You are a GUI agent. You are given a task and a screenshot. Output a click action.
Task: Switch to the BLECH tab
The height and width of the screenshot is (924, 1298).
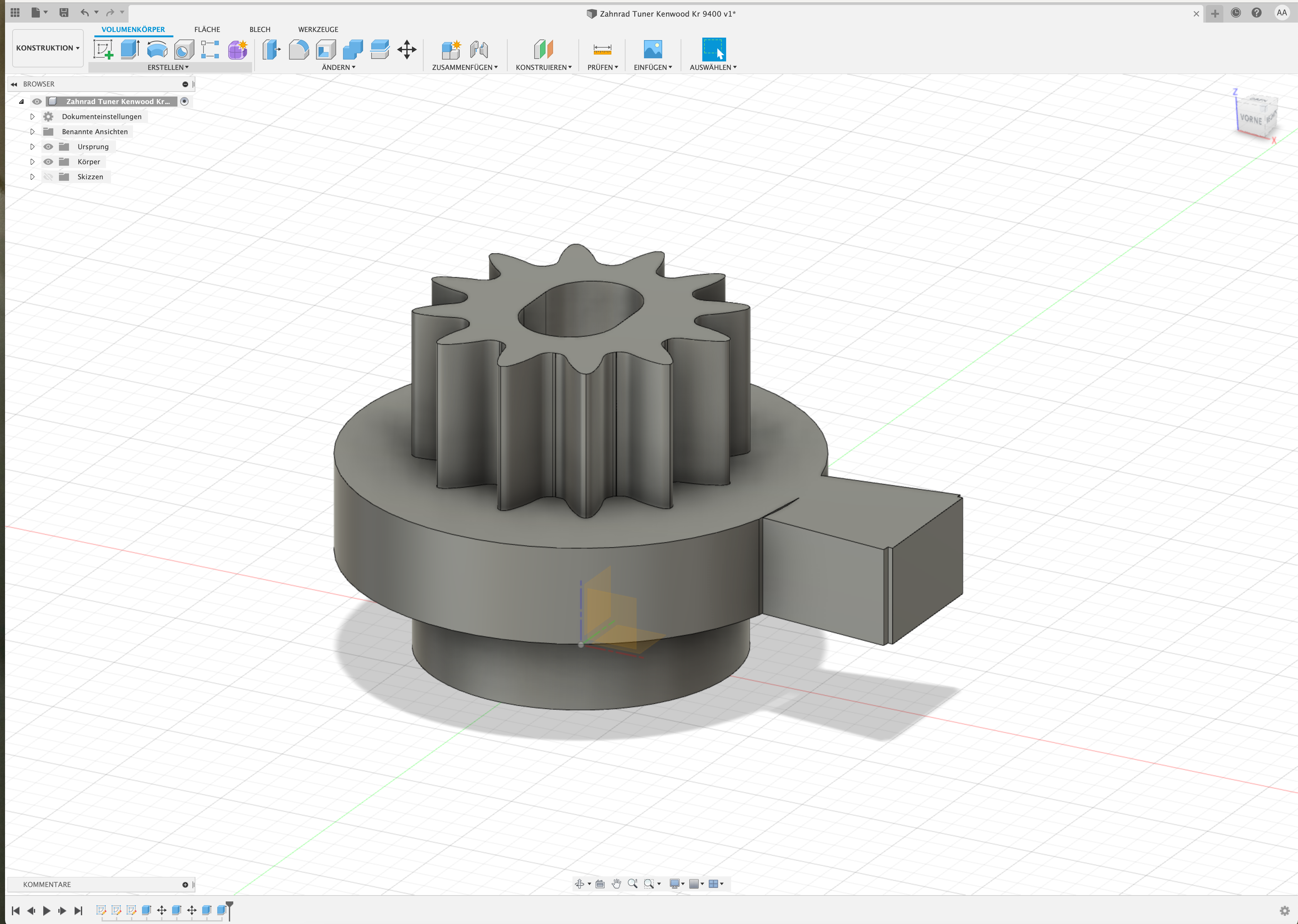(260, 29)
